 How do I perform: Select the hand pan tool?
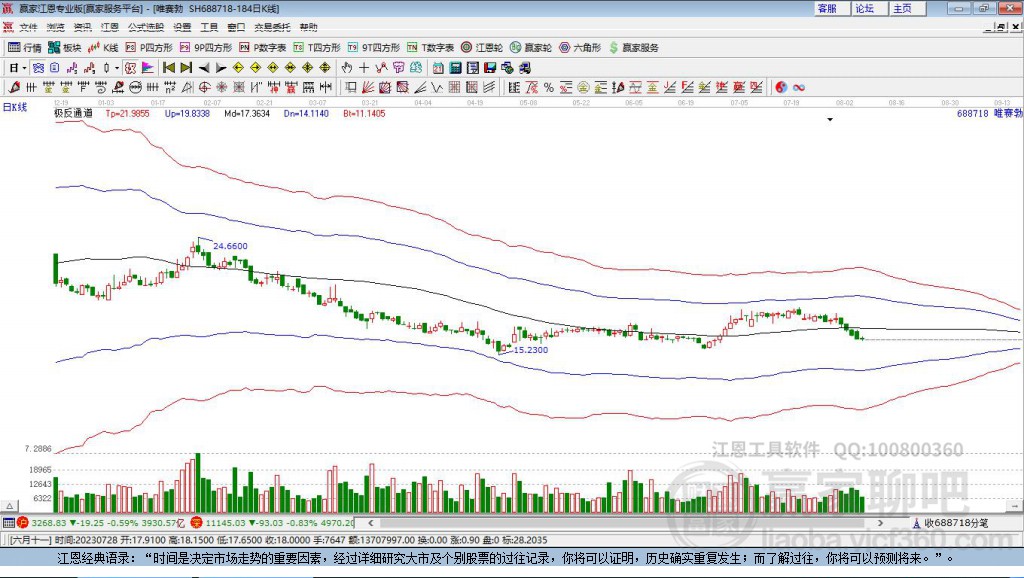(347, 68)
